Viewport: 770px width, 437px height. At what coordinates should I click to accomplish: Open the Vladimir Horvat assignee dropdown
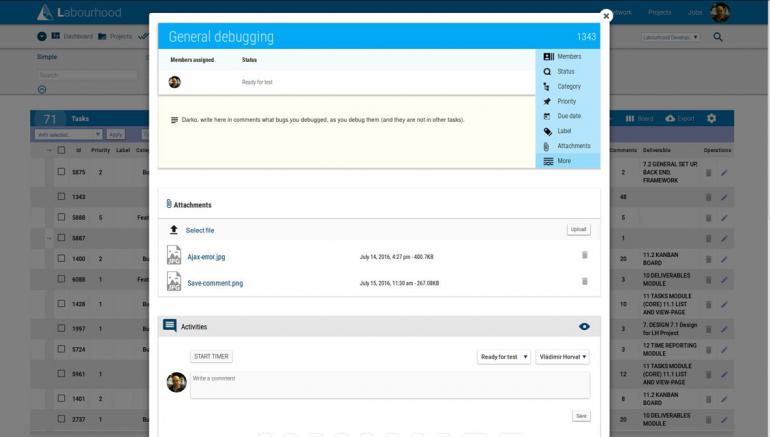coord(562,357)
